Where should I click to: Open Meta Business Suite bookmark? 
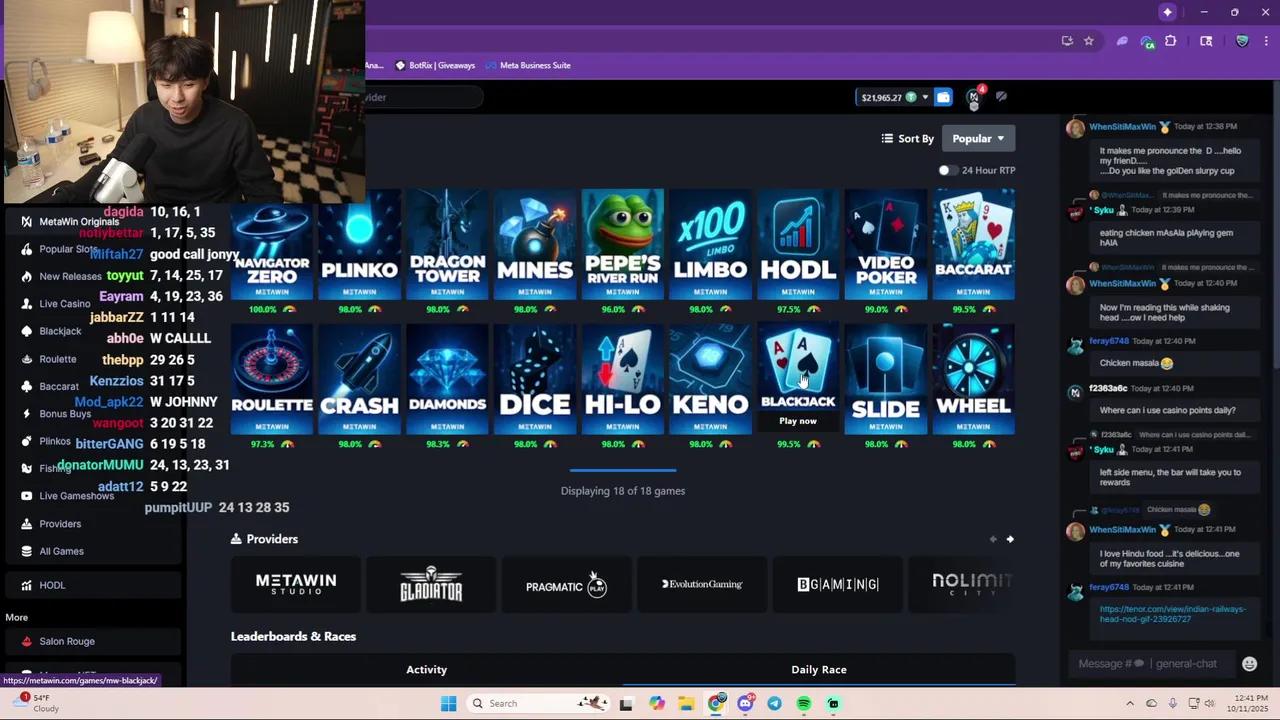point(527,65)
